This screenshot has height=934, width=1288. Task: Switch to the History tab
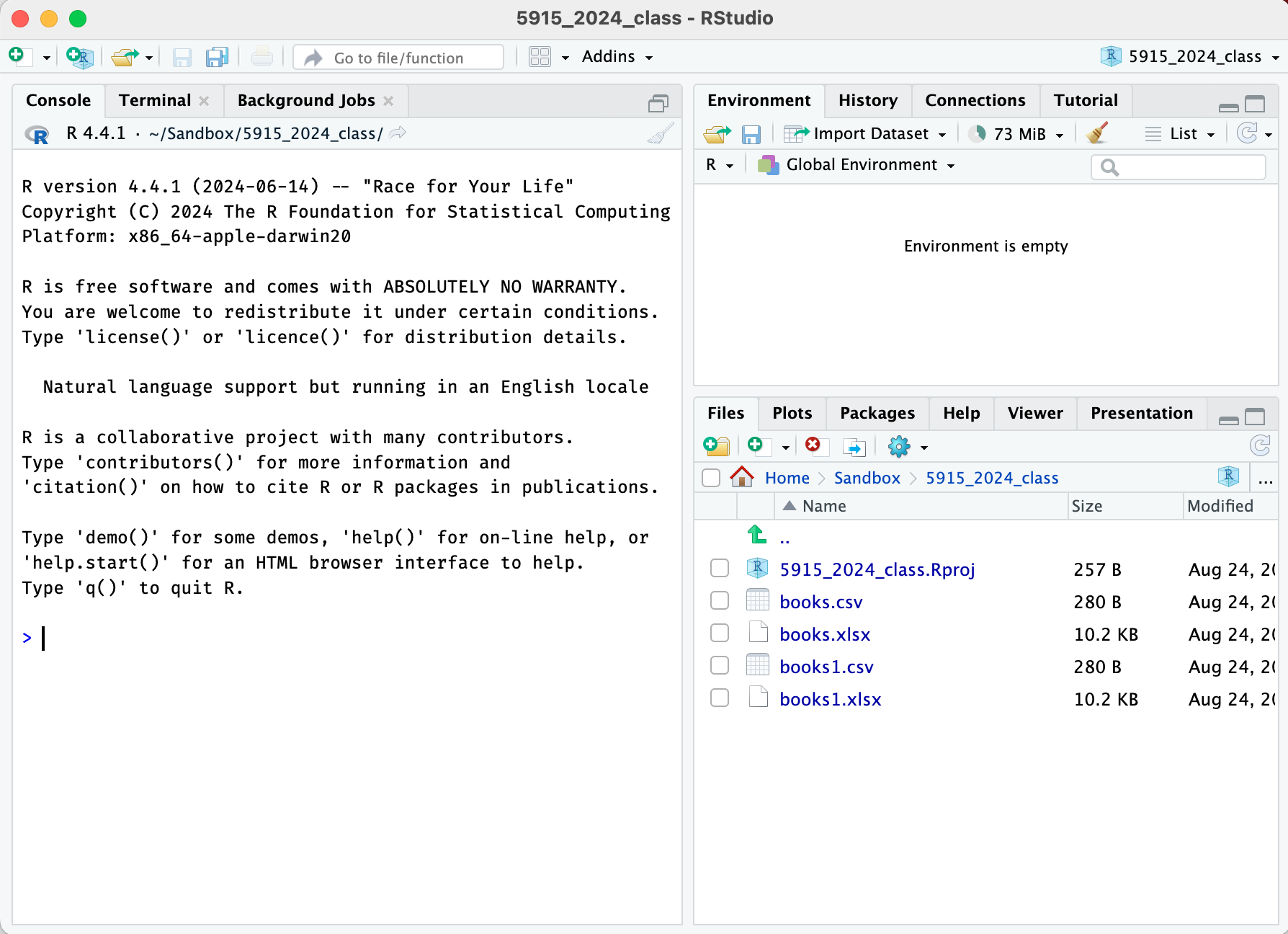(x=868, y=100)
